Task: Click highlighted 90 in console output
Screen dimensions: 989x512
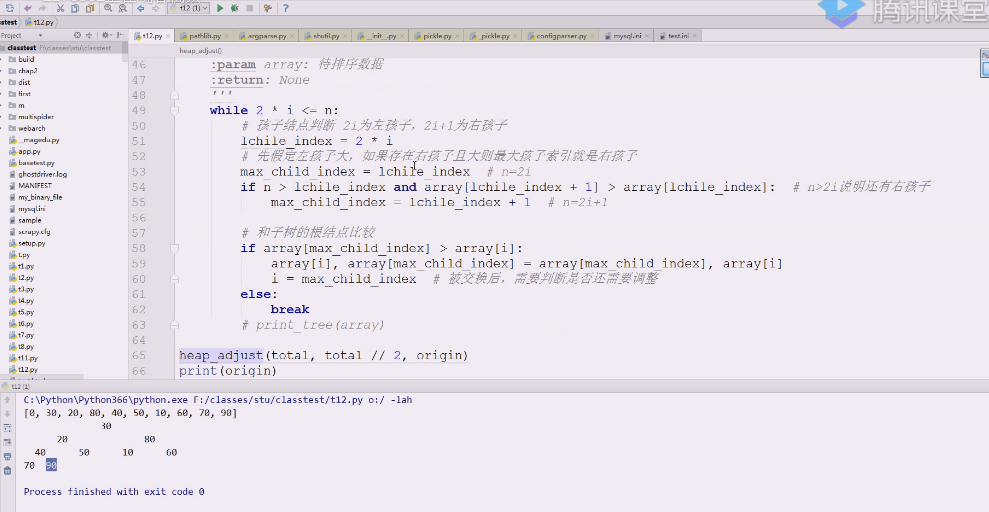Action: point(51,465)
